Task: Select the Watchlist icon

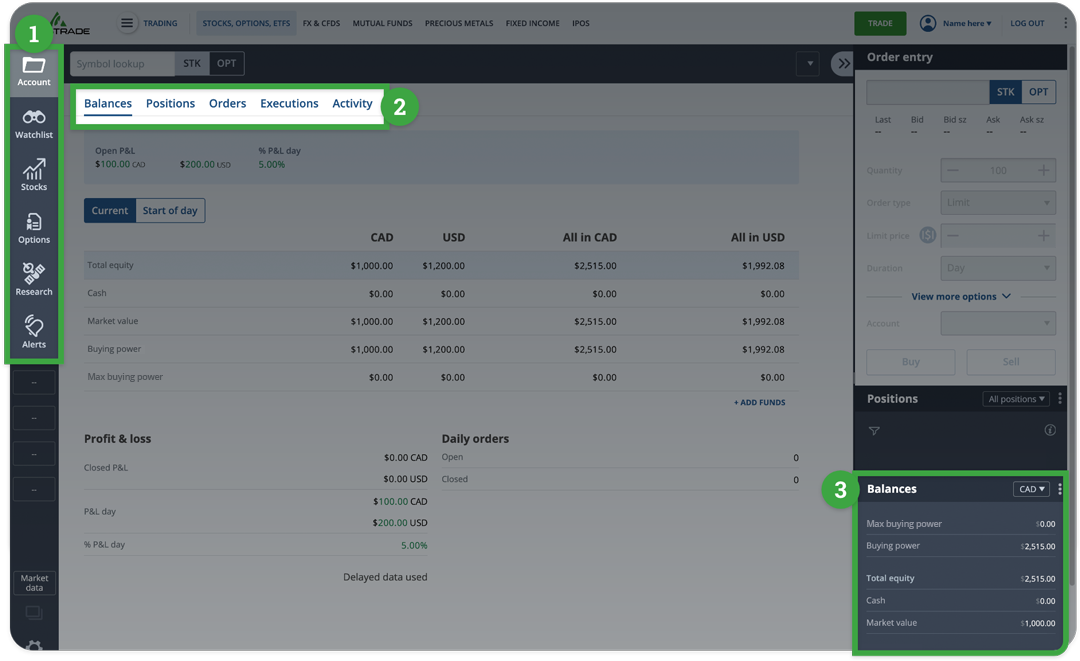Action: (33, 122)
